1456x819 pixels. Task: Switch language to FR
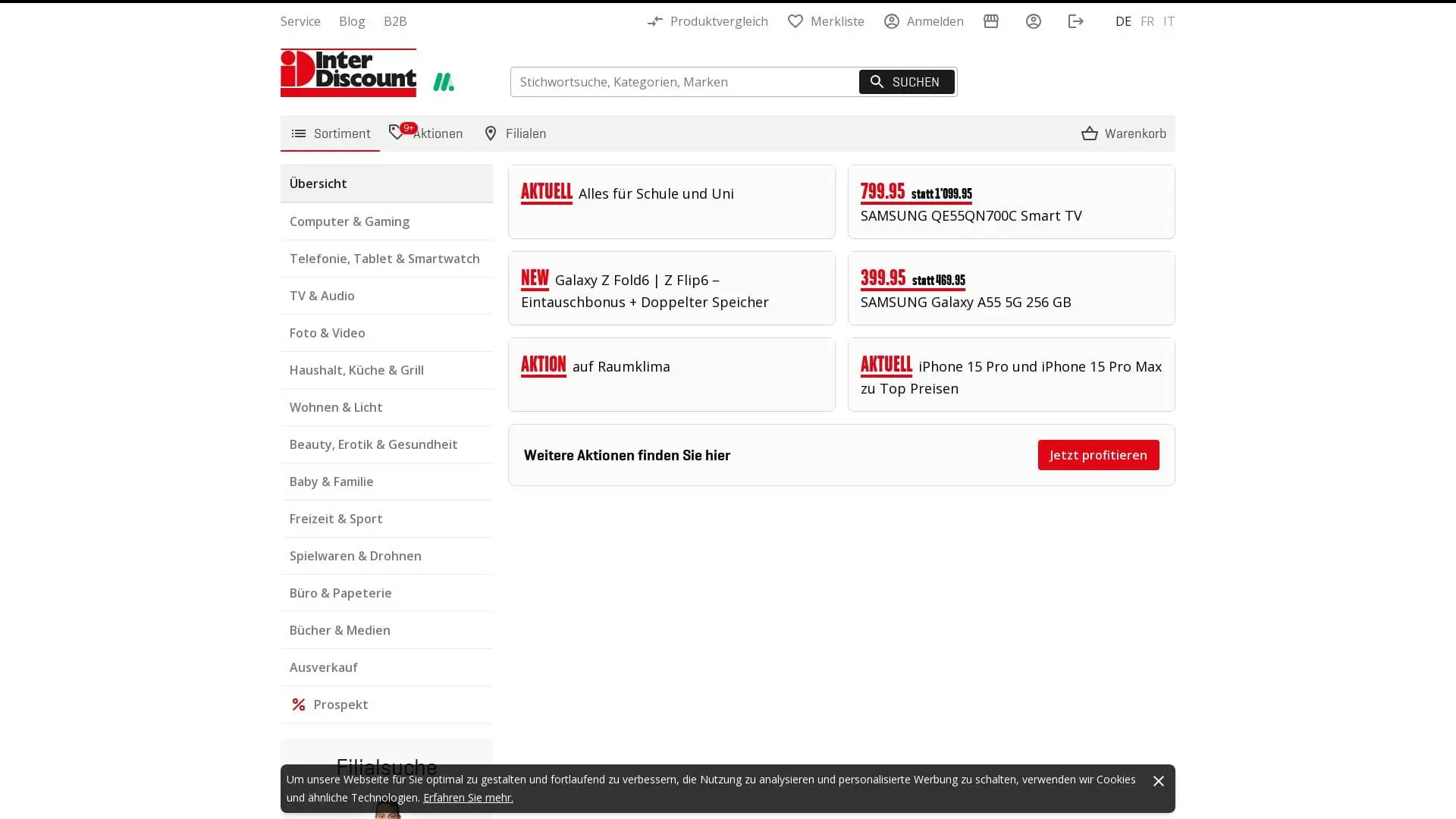coord(1147,21)
